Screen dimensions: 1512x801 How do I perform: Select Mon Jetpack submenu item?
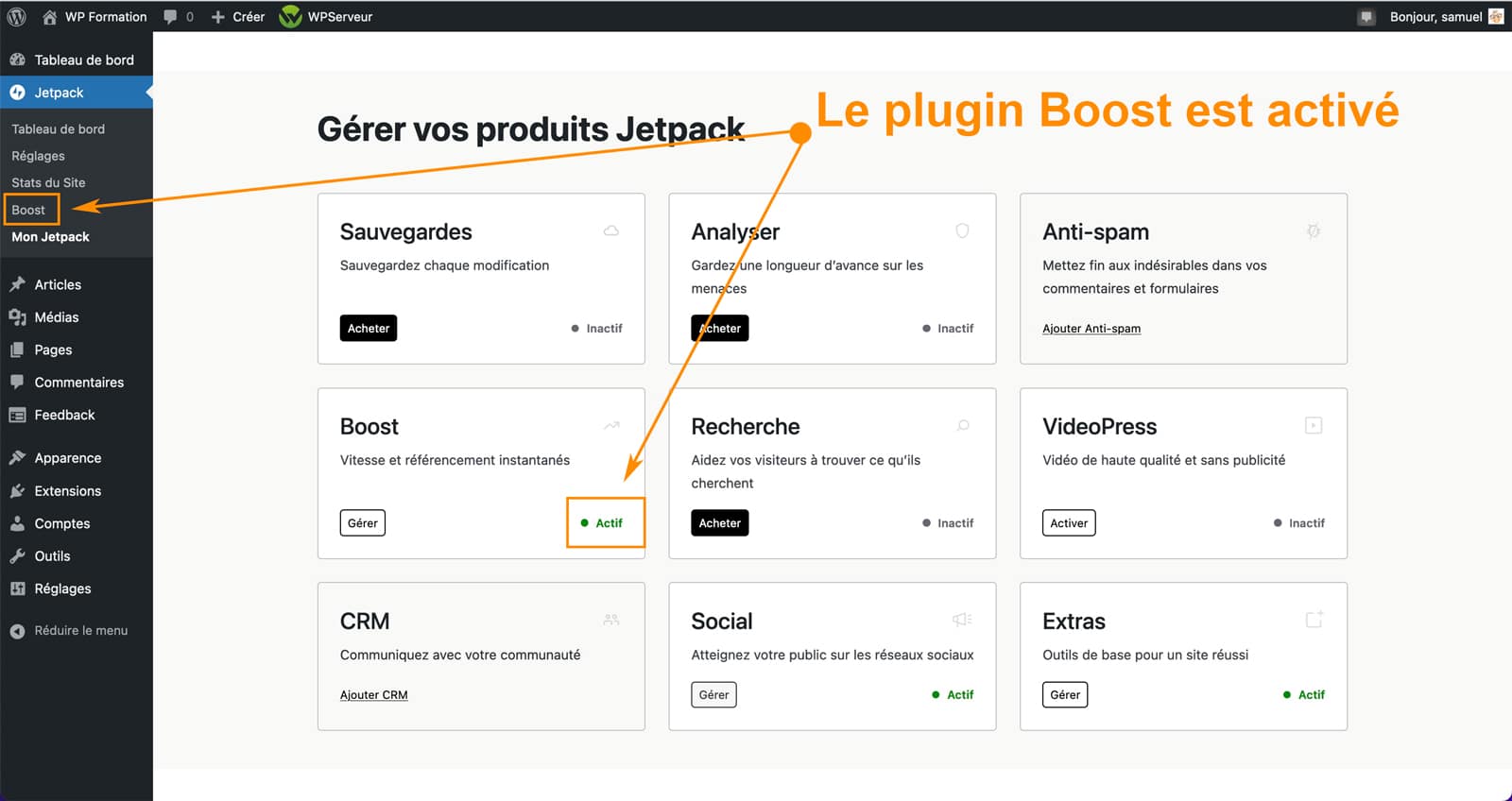50,237
